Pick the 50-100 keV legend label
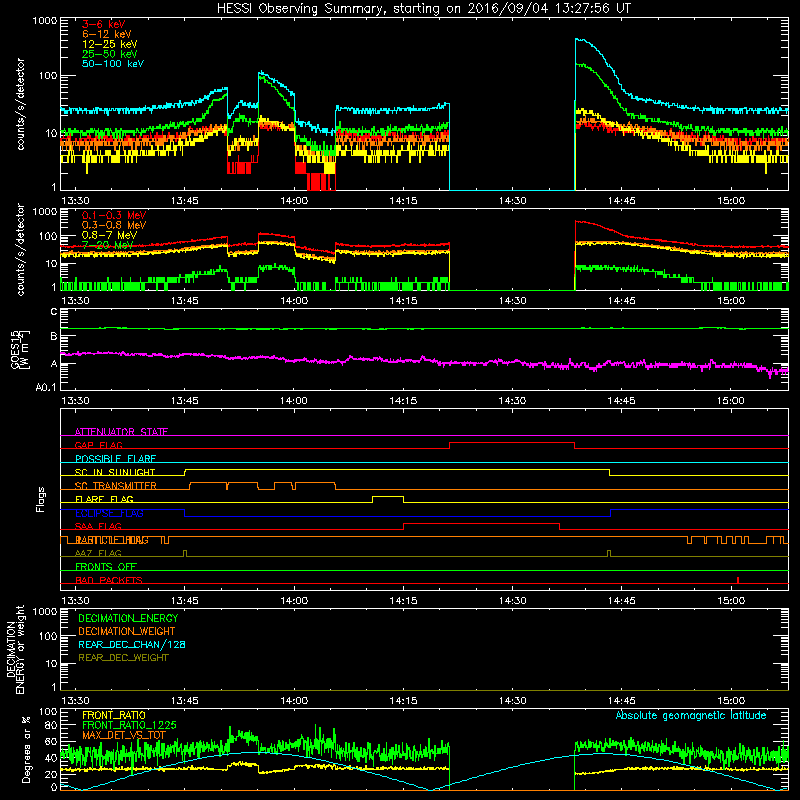The height and width of the screenshot is (800, 800). [x=113, y=64]
